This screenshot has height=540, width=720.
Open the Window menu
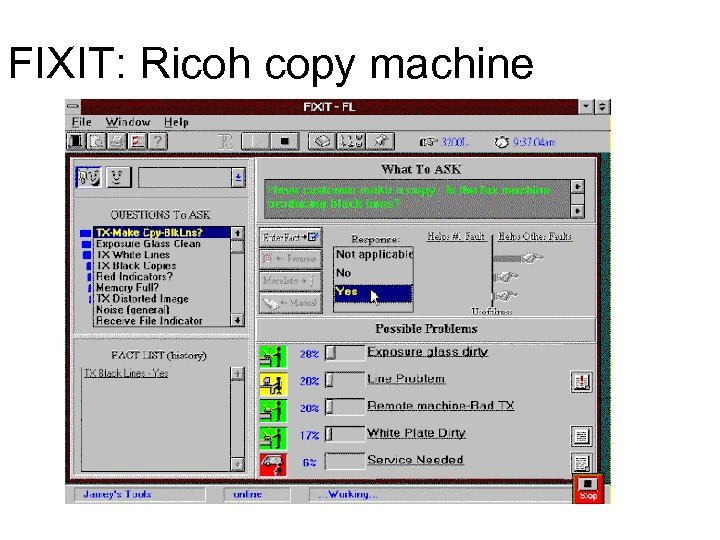(128, 122)
